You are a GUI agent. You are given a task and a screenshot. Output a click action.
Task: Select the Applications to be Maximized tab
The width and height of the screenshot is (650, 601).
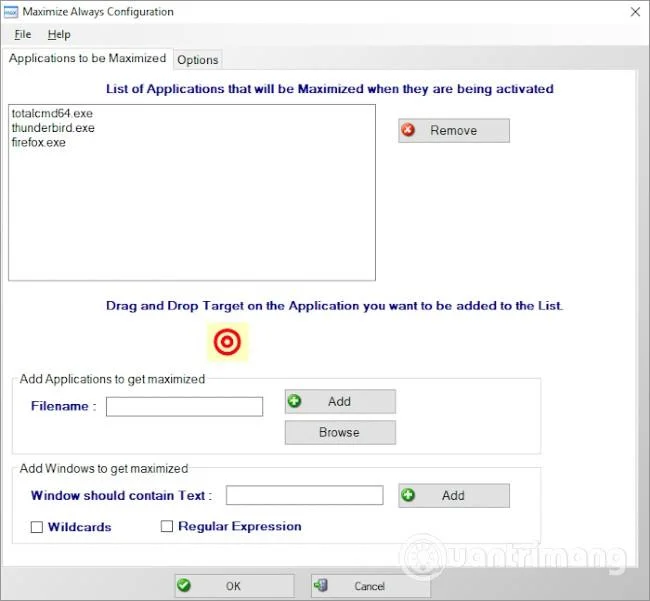87,58
